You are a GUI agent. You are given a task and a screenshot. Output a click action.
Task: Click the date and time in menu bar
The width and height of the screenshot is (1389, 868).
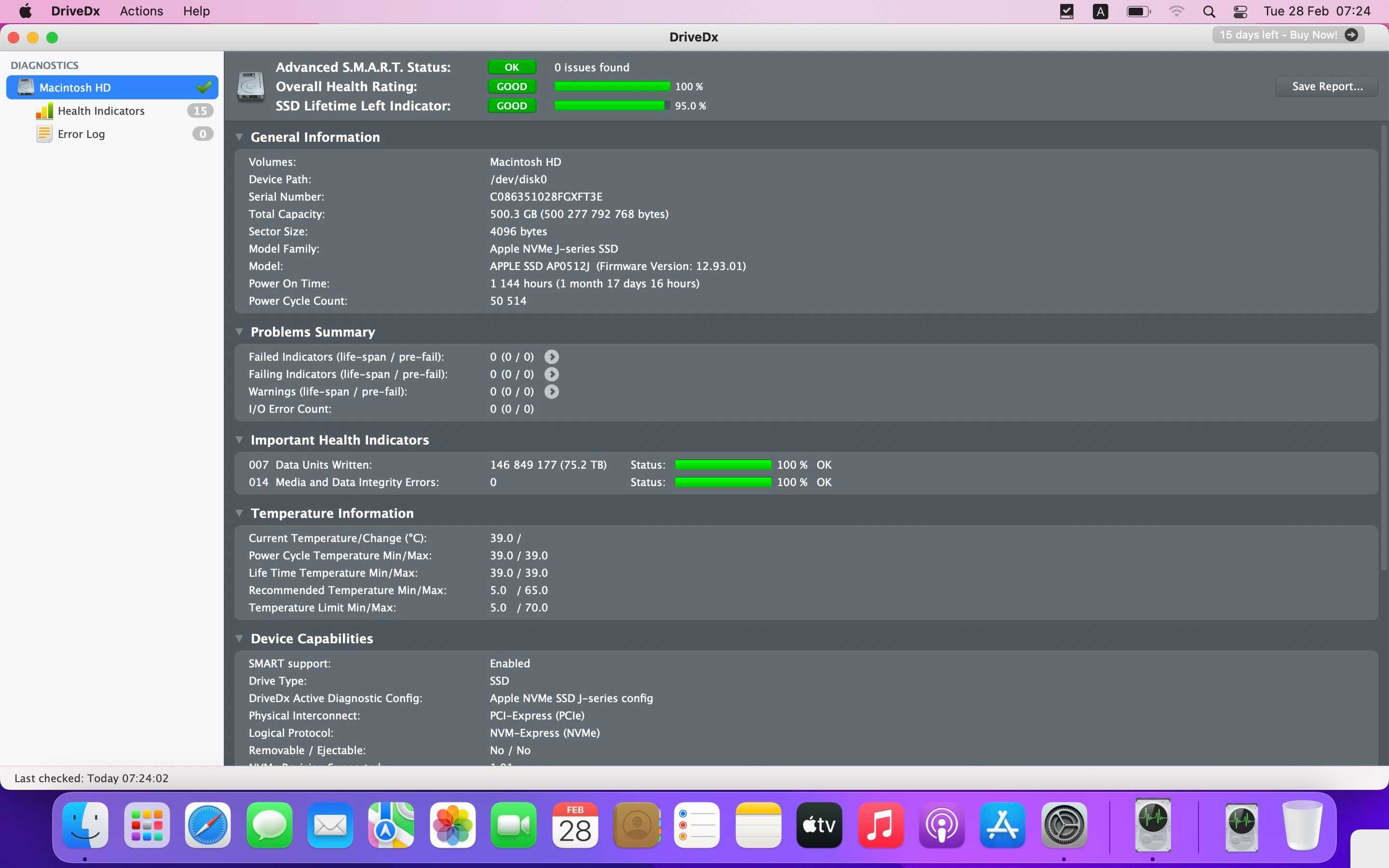[x=1317, y=12]
